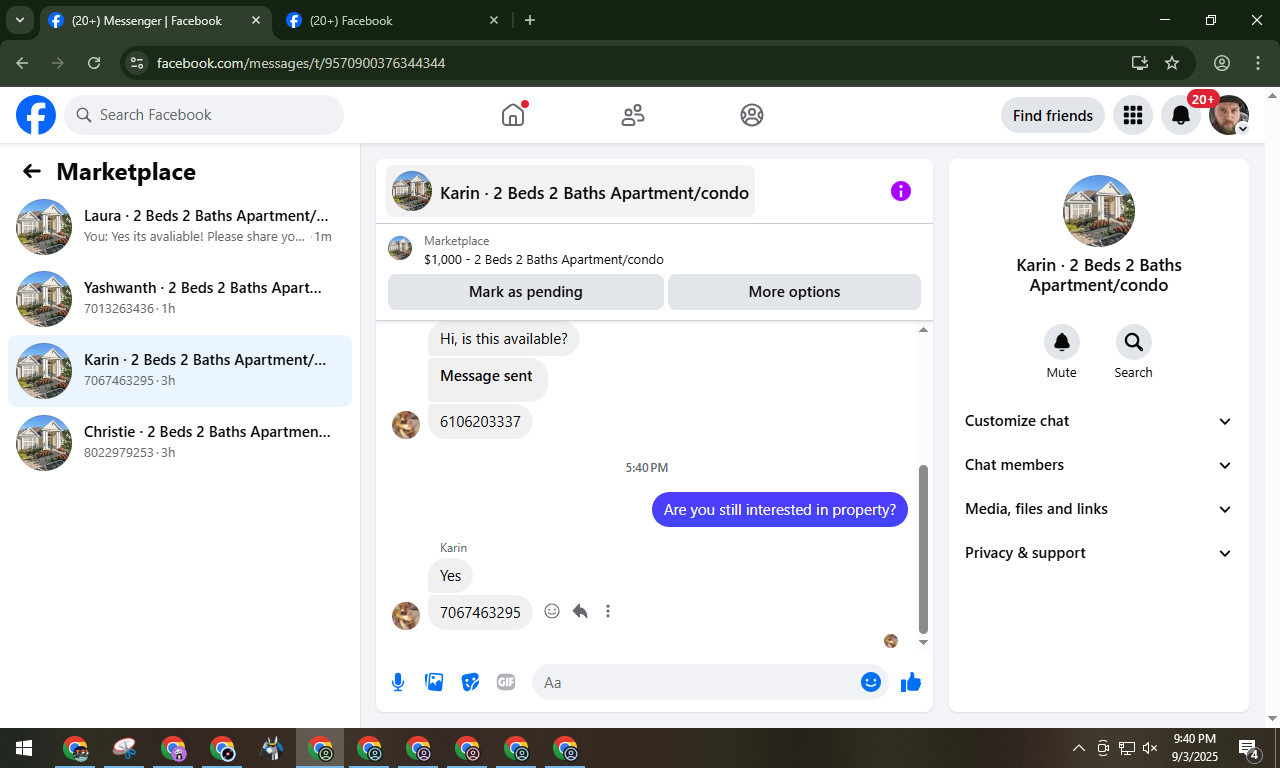React to message 7067463295 with emoji icon
Viewport: 1280px width, 768px height.
[x=552, y=611]
